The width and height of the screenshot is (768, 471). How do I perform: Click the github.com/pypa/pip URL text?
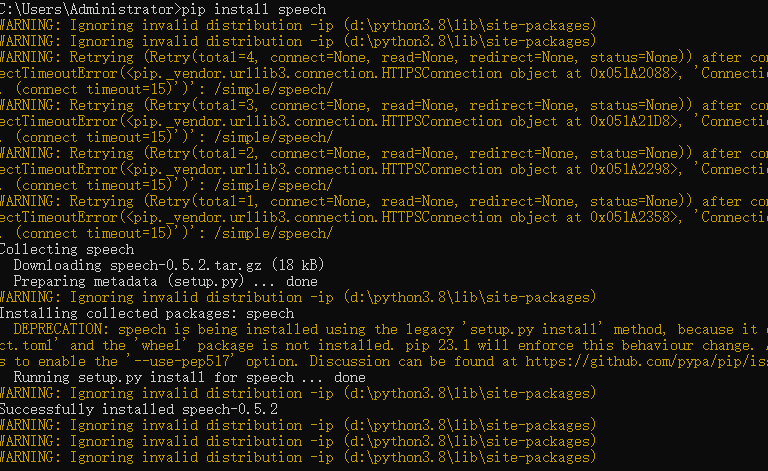click(647, 361)
